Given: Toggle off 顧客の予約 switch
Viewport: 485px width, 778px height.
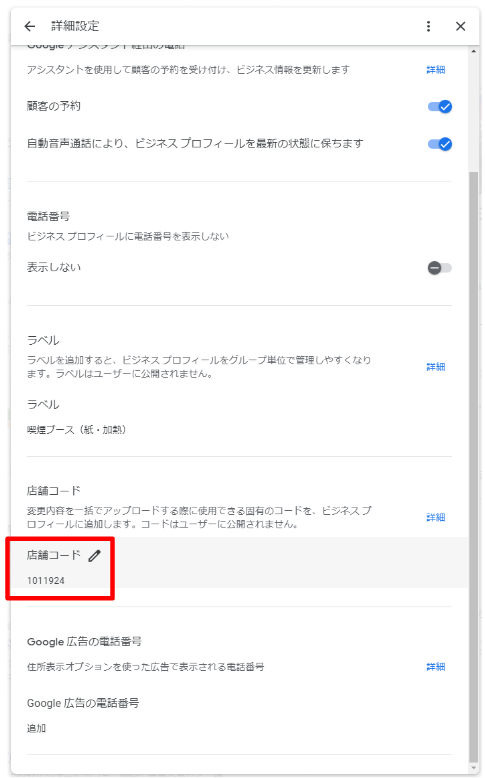Looking at the screenshot, I should point(440,106).
